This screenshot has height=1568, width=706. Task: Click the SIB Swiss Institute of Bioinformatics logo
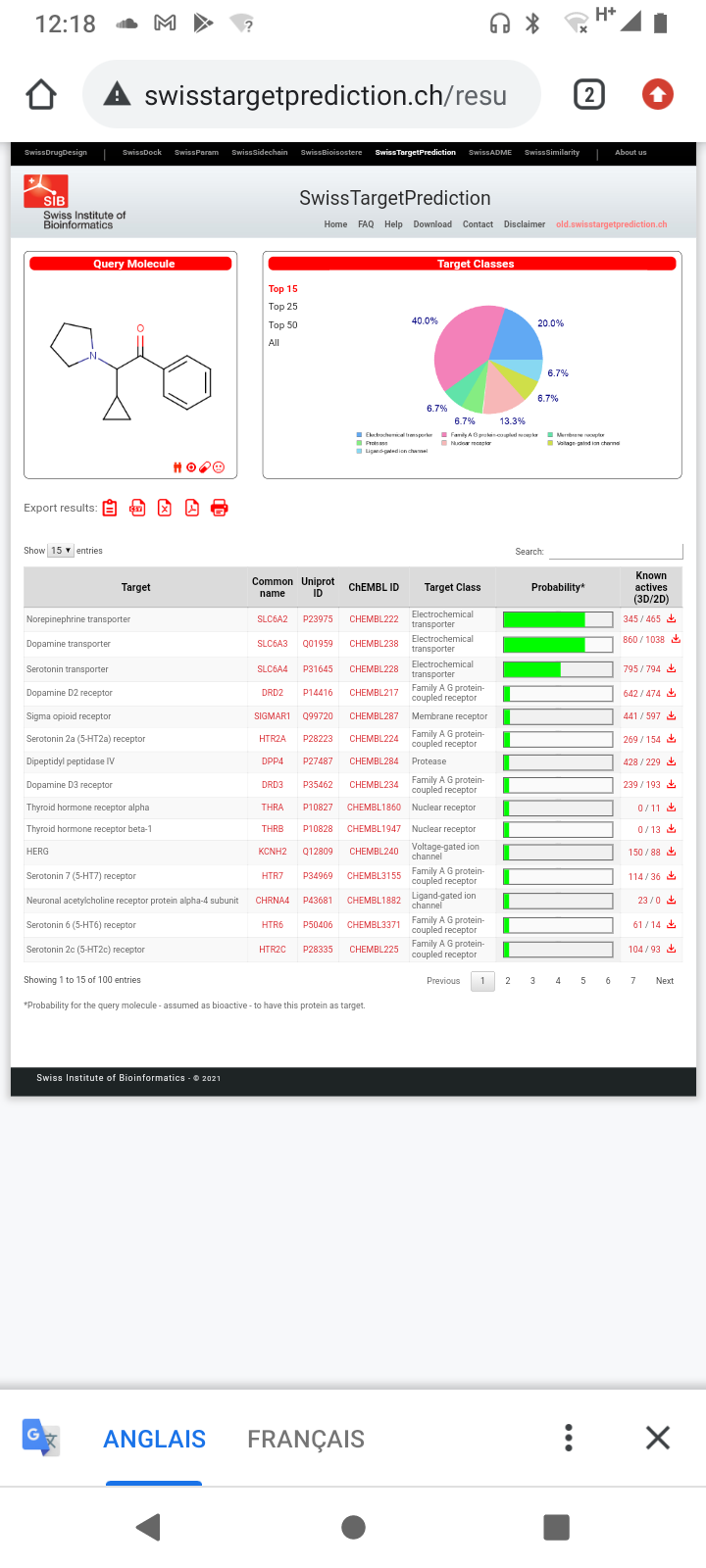point(75,202)
